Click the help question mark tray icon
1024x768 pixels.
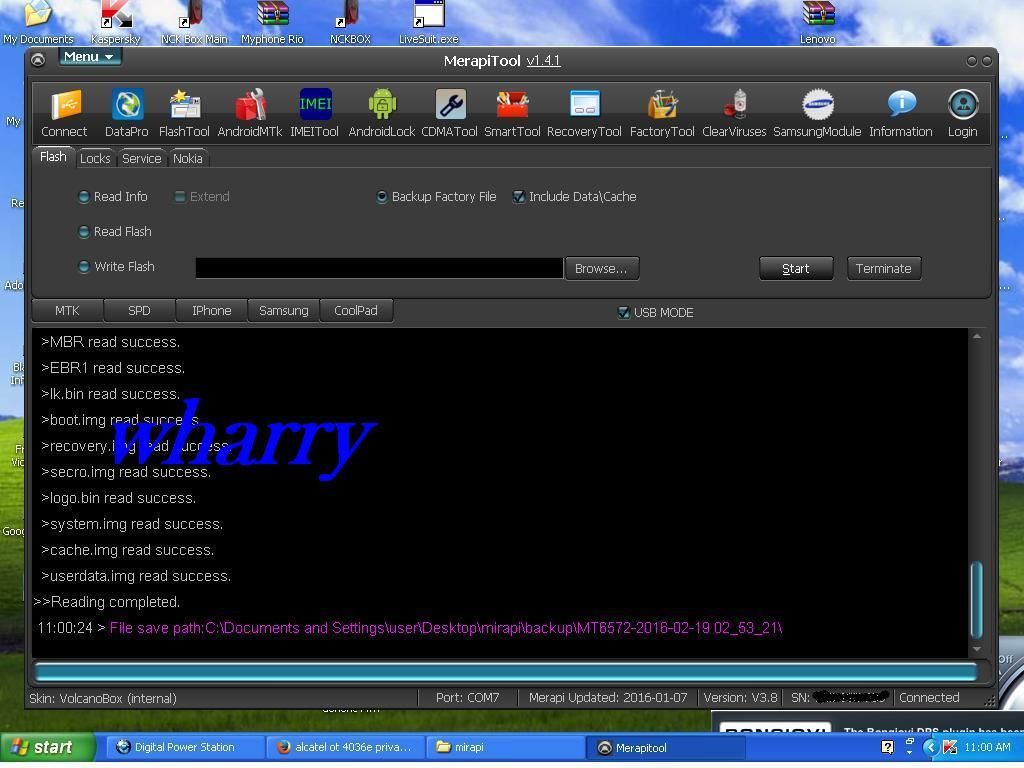pyautogui.click(x=888, y=748)
